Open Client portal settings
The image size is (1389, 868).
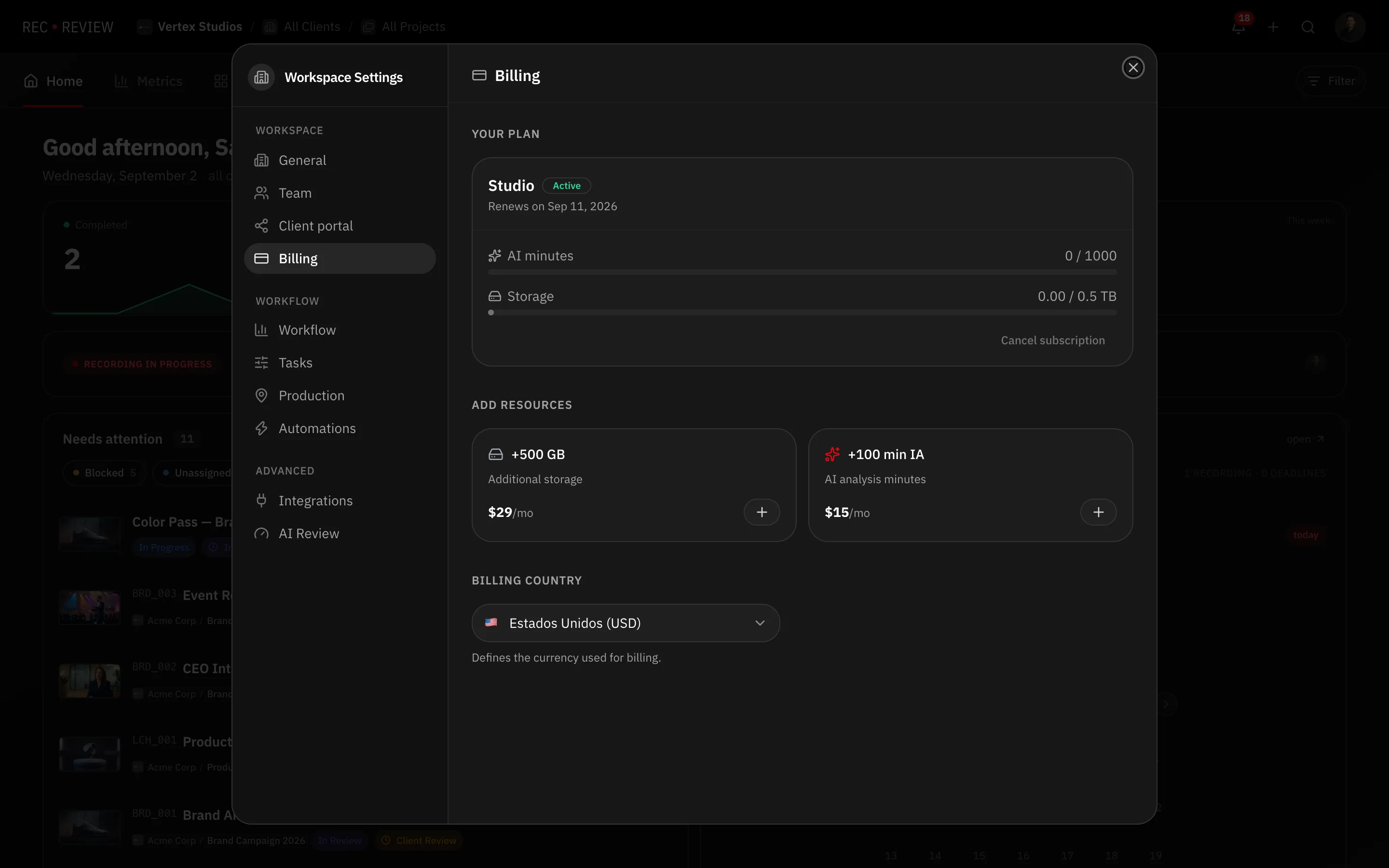pyautogui.click(x=340, y=226)
